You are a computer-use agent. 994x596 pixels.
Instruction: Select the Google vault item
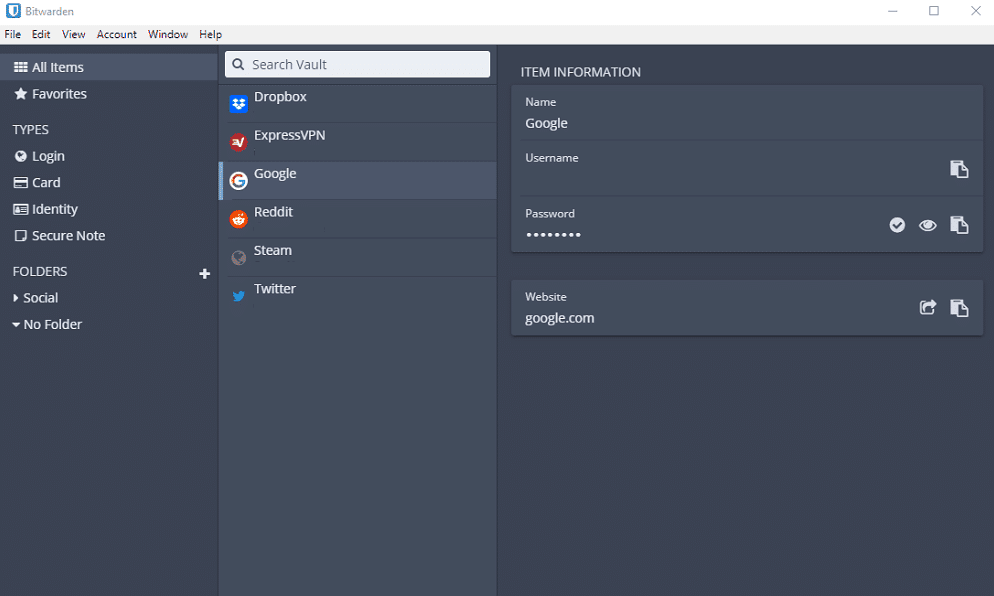[x=358, y=181]
